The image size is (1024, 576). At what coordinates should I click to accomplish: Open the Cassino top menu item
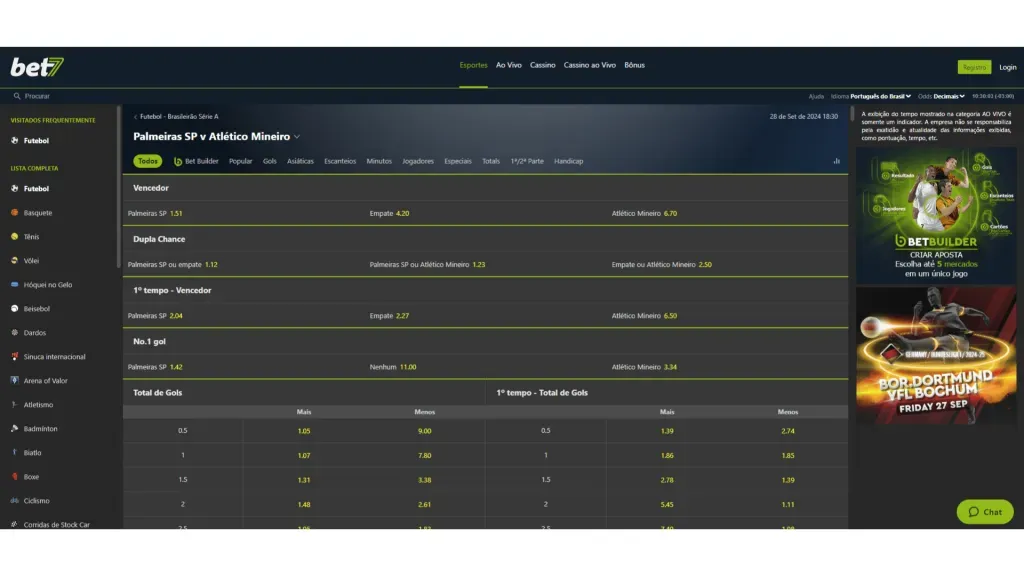[543, 65]
